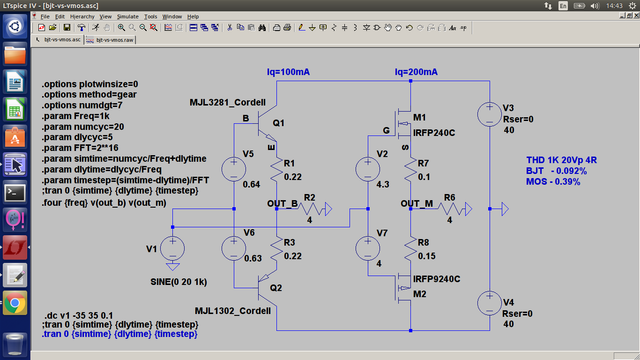Viewport: 640px width, 360px height.
Task: Select the Text Aa tool
Action: [453, 28]
